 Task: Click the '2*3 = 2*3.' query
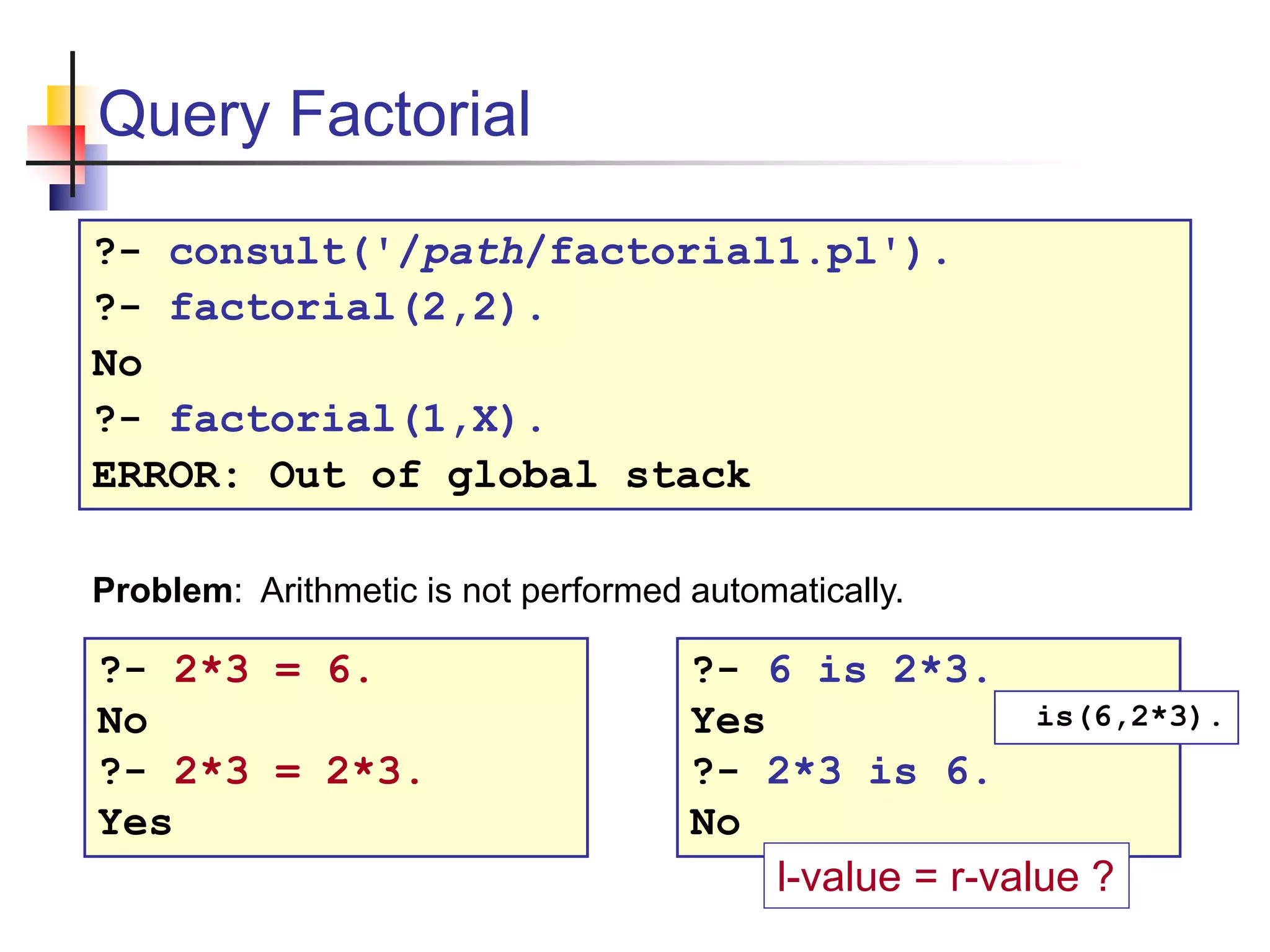(x=260, y=771)
